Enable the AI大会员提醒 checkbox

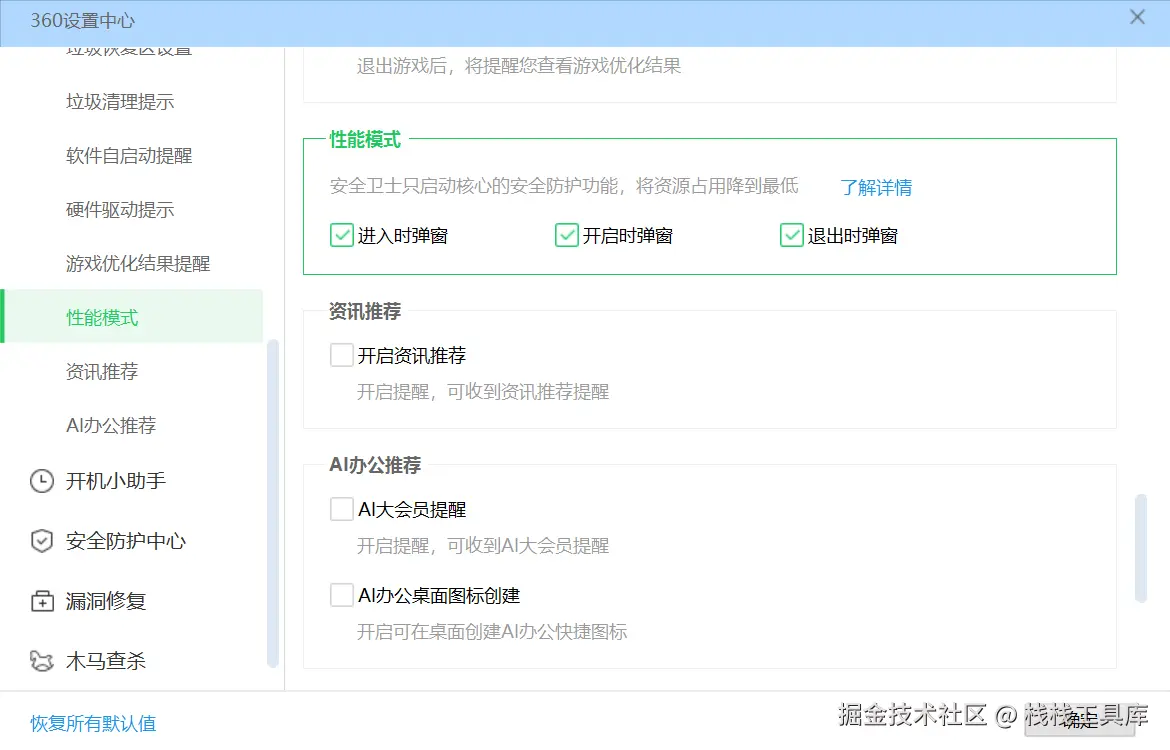tap(342, 510)
